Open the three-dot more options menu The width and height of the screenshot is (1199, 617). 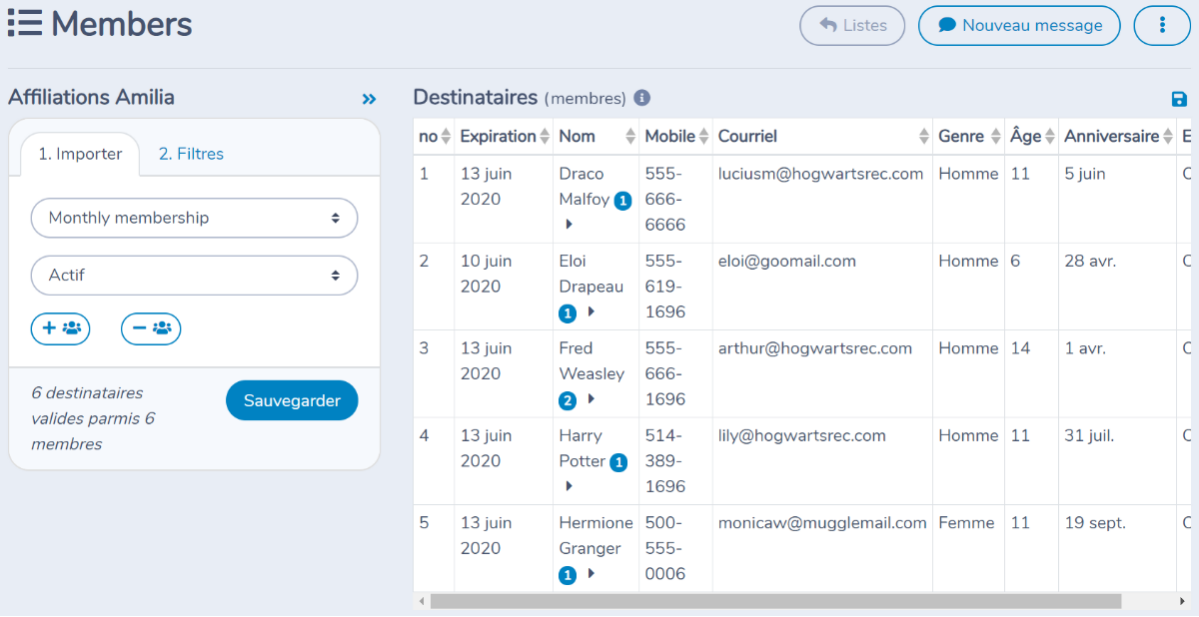tap(1162, 25)
